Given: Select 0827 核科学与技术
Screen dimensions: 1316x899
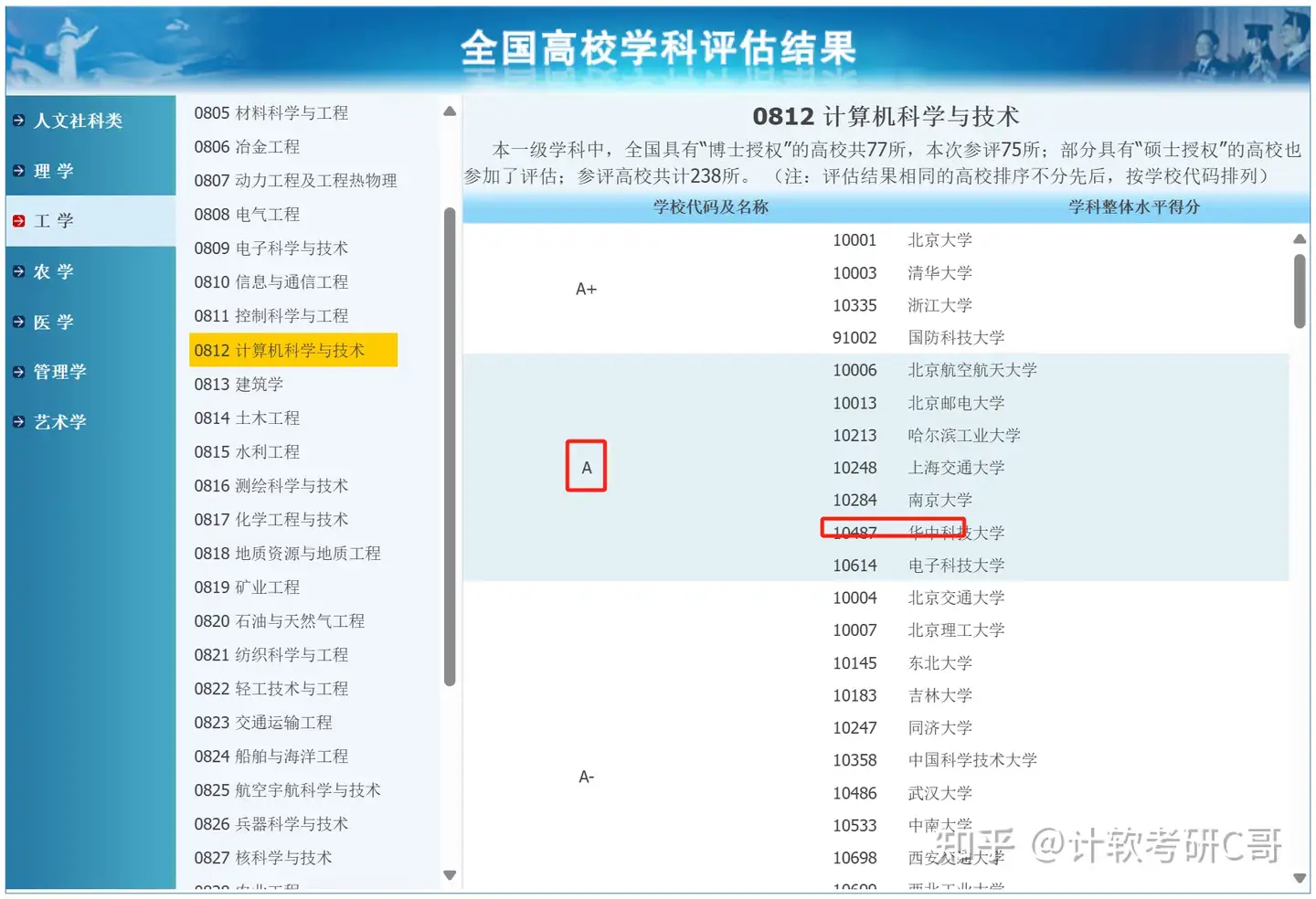Looking at the screenshot, I should click(x=263, y=858).
